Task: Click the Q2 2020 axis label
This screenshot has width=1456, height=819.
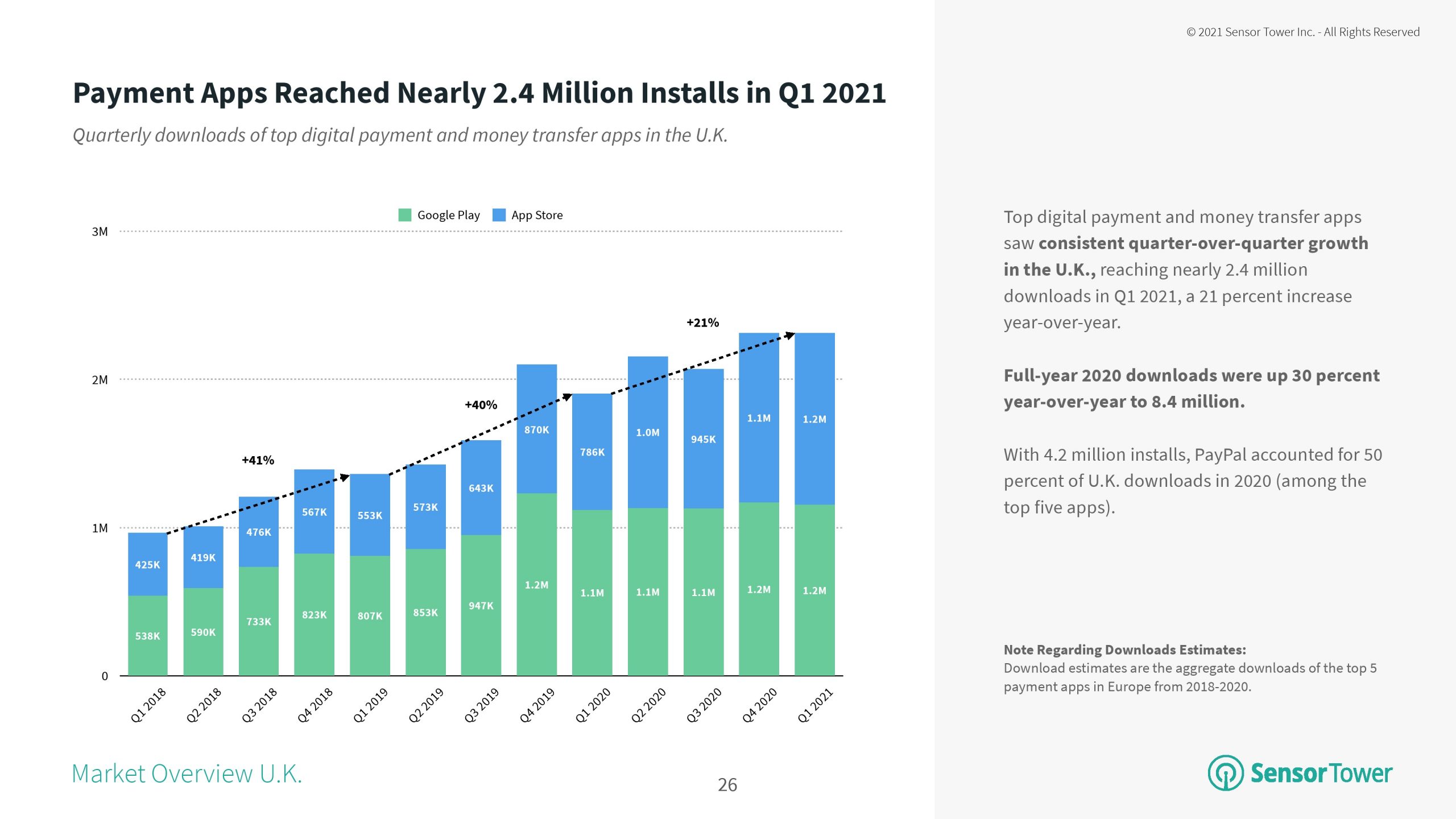Action: click(x=648, y=705)
